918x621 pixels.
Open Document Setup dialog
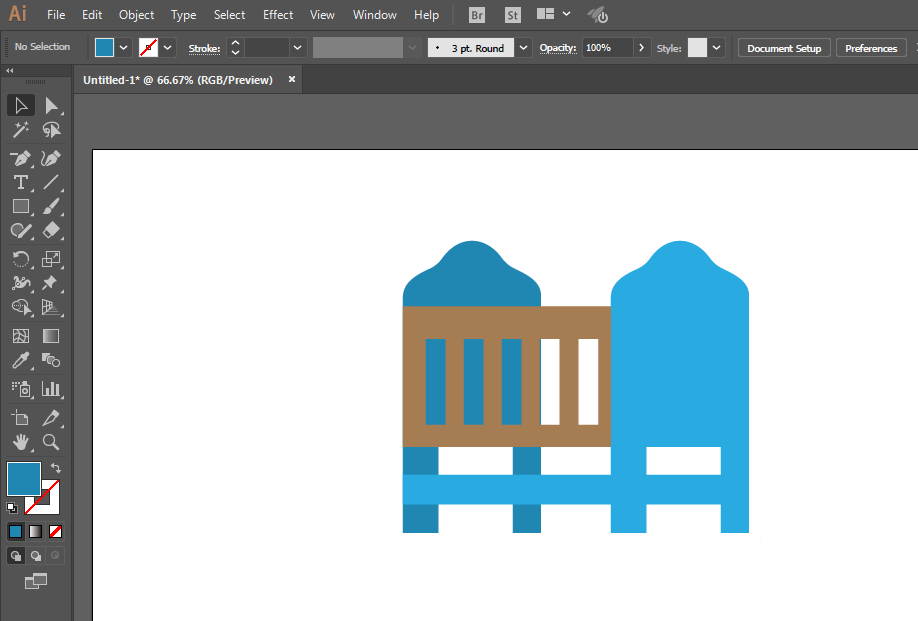784,48
